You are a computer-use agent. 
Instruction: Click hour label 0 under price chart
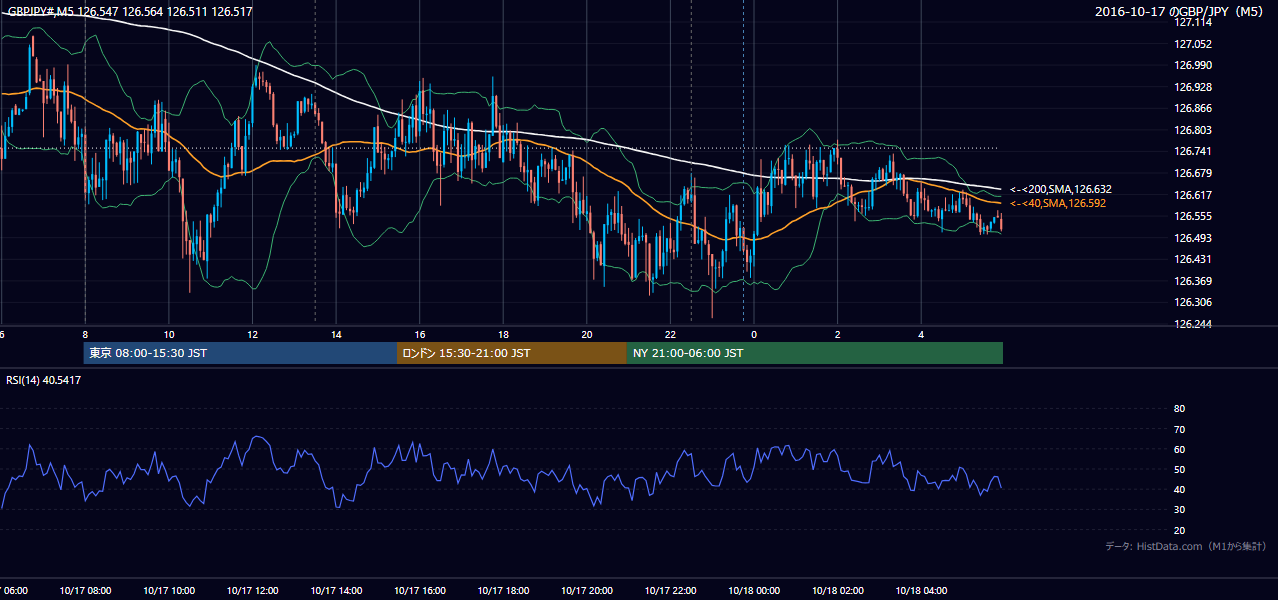754,334
